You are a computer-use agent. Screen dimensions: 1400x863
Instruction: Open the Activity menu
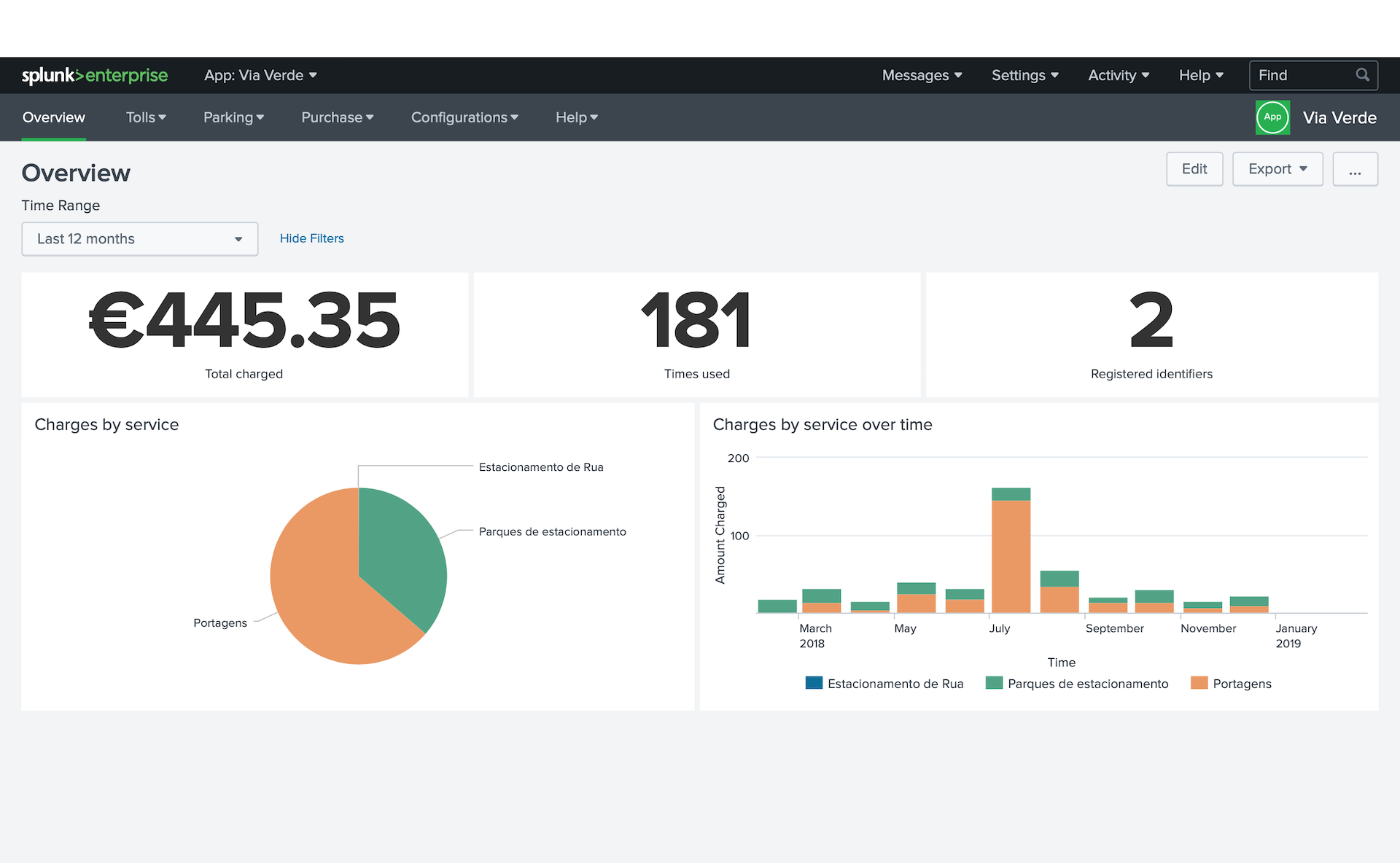click(1119, 75)
